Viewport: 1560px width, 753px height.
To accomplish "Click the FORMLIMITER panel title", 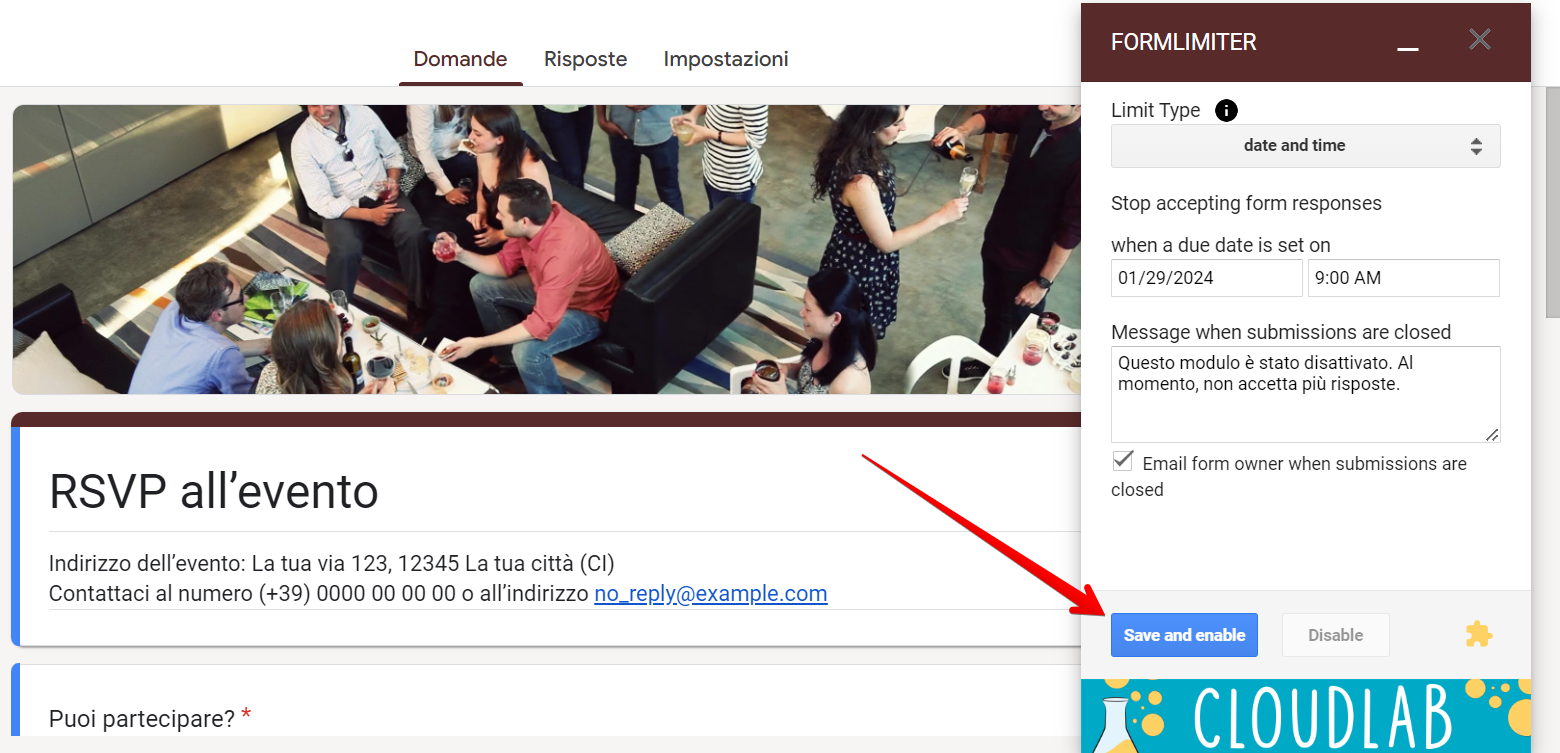I will (1183, 42).
